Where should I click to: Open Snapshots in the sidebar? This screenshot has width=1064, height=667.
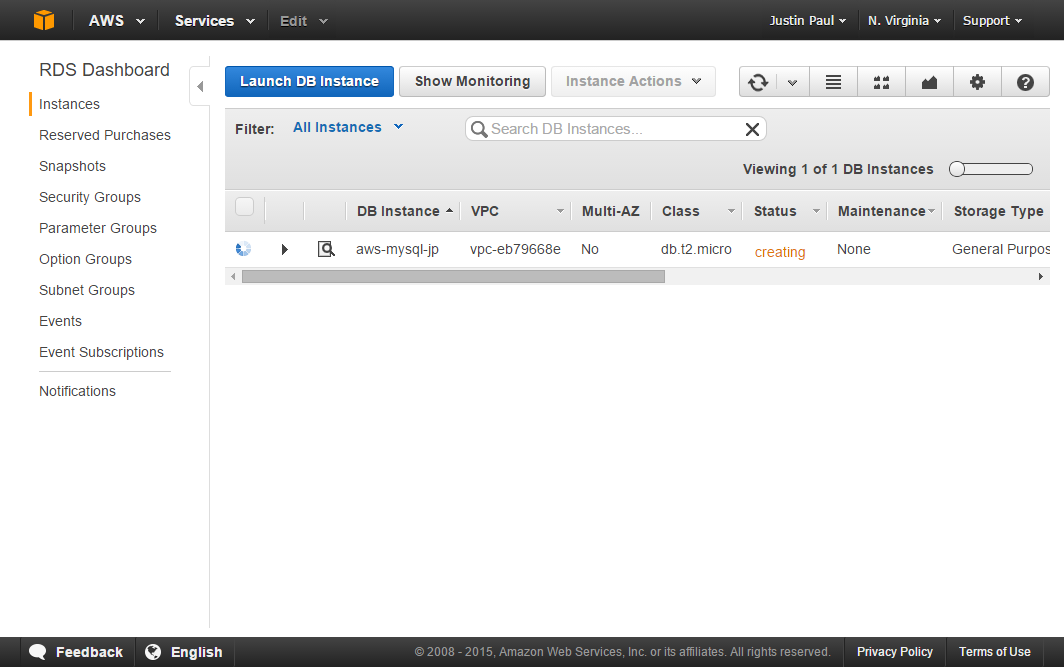(72, 166)
